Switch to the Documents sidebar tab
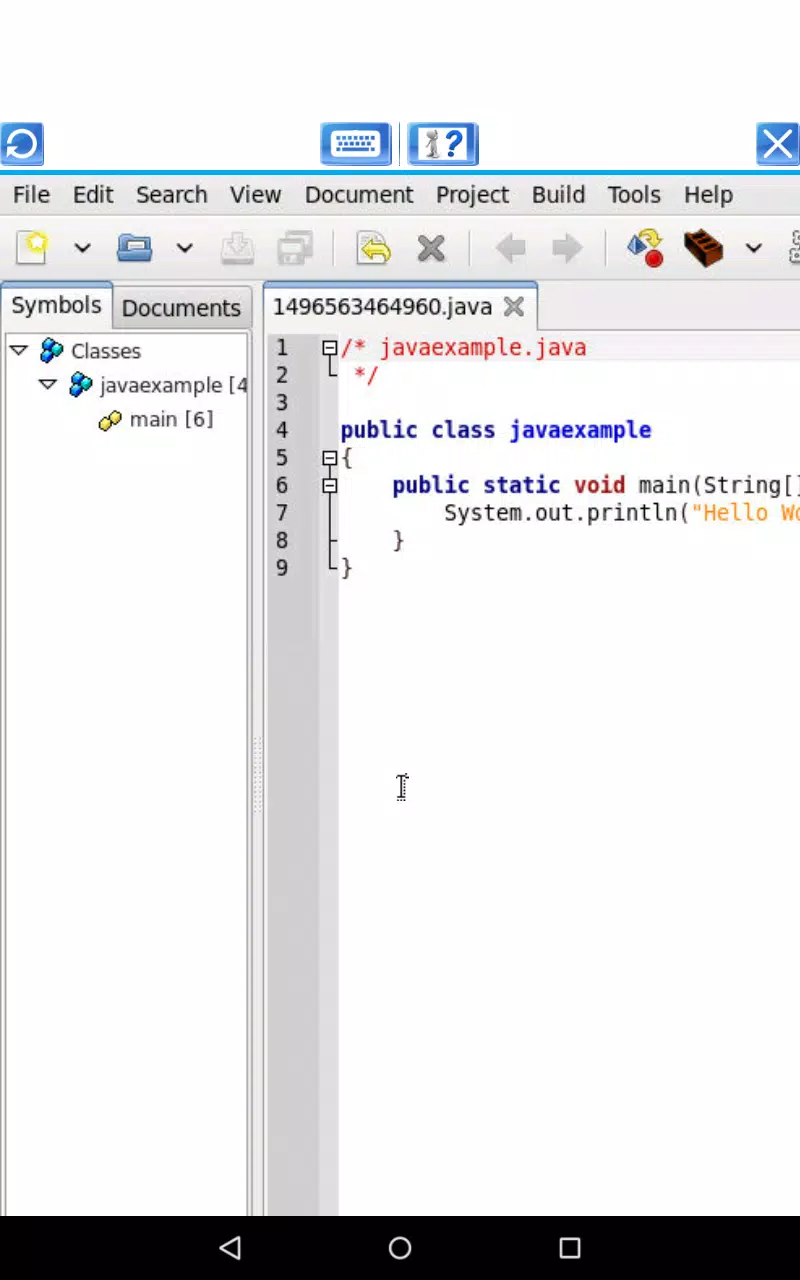 click(181, 308)
